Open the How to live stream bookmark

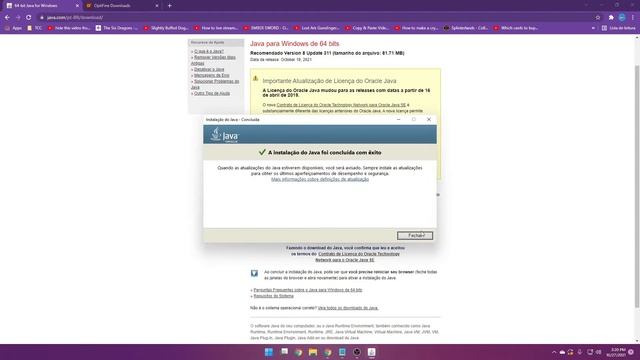(x=216, y=28)
